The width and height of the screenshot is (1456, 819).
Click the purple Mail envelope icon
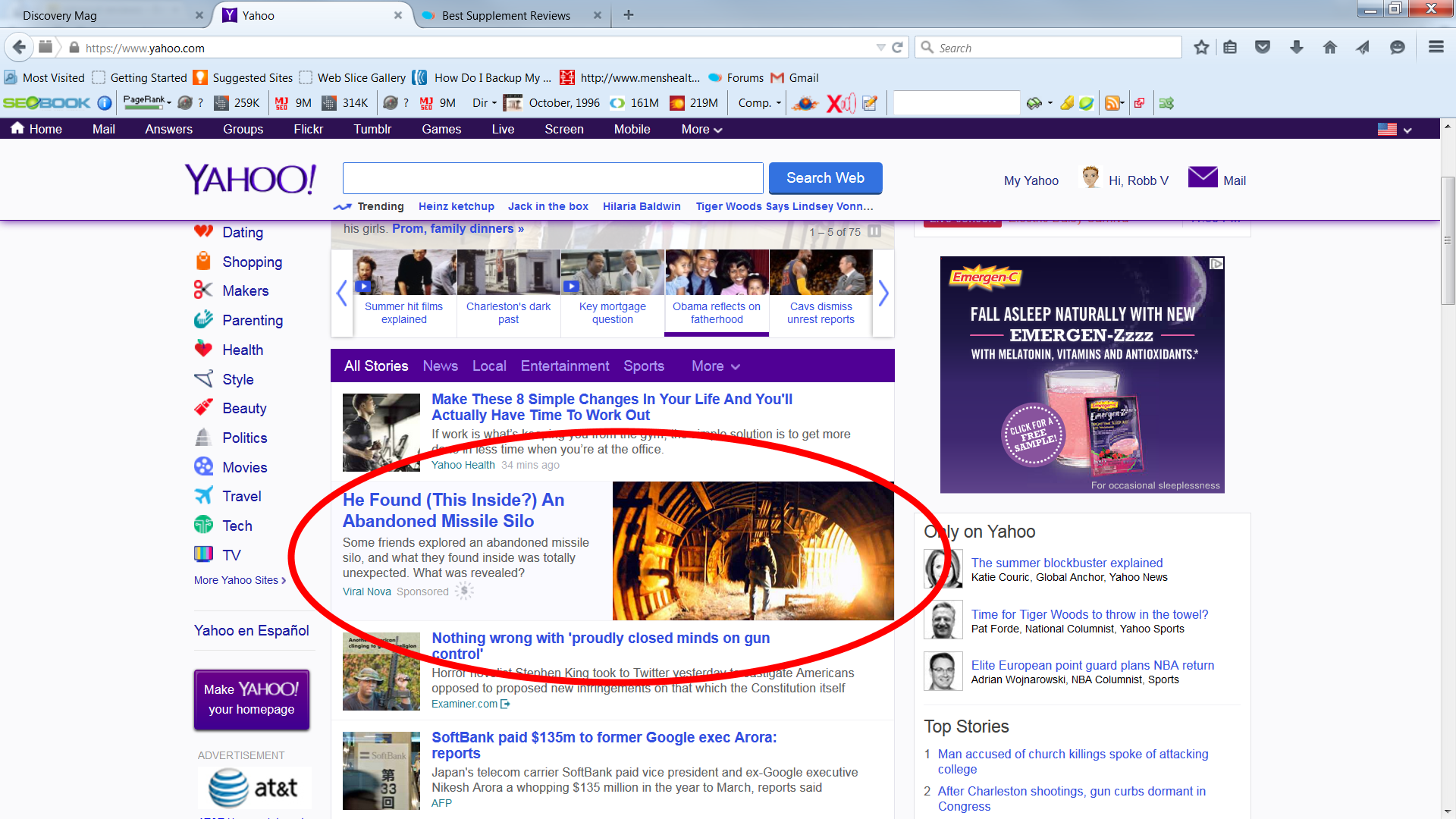[x=1203, y=177]
